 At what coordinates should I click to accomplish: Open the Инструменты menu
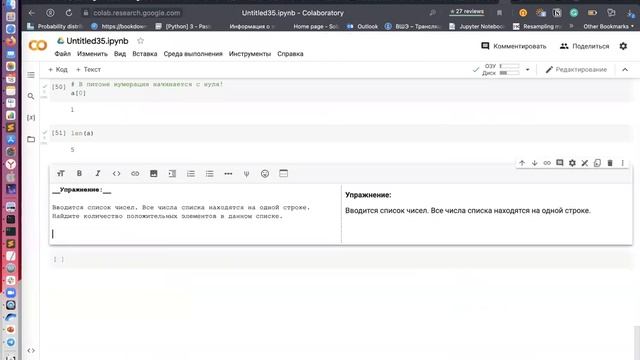pyautogui.click(x=250, y=54)
